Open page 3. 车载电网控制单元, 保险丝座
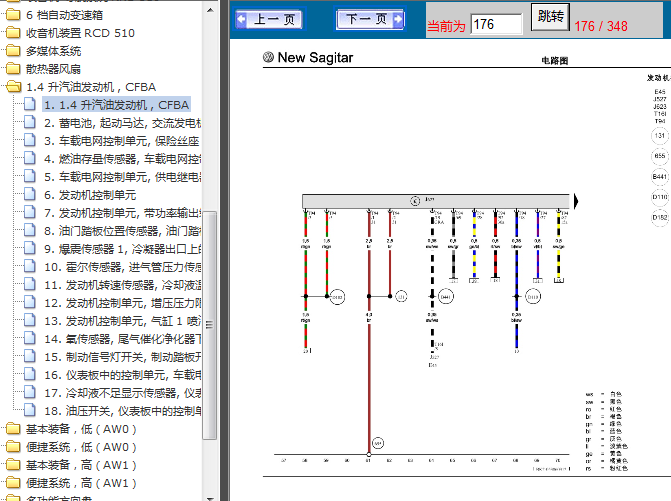671x501 pixels. coord(122,141)
